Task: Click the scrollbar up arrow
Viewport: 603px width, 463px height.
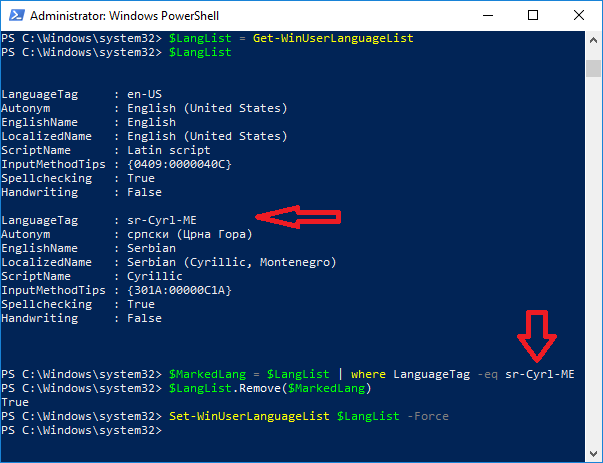Action: click(593, 40)
